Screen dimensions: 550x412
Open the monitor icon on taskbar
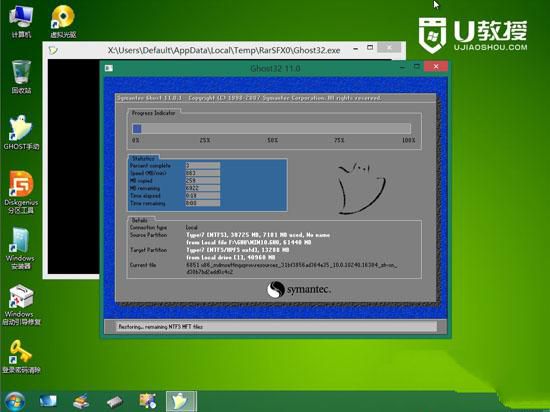(48, 401)
